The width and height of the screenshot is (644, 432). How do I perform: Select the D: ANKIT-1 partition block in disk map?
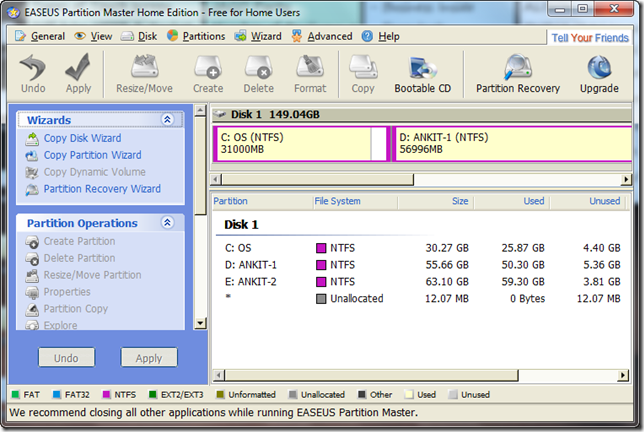(x=512, y=144)
